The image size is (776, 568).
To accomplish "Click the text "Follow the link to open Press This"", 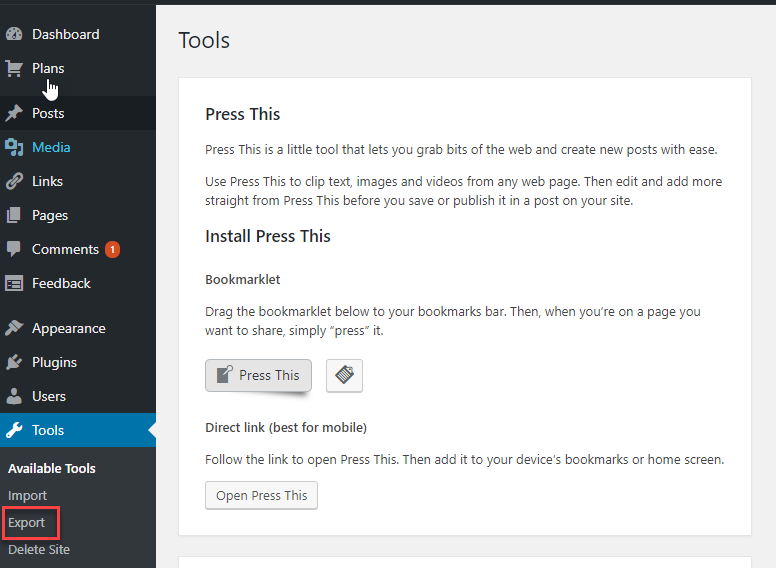I will 302,460.
